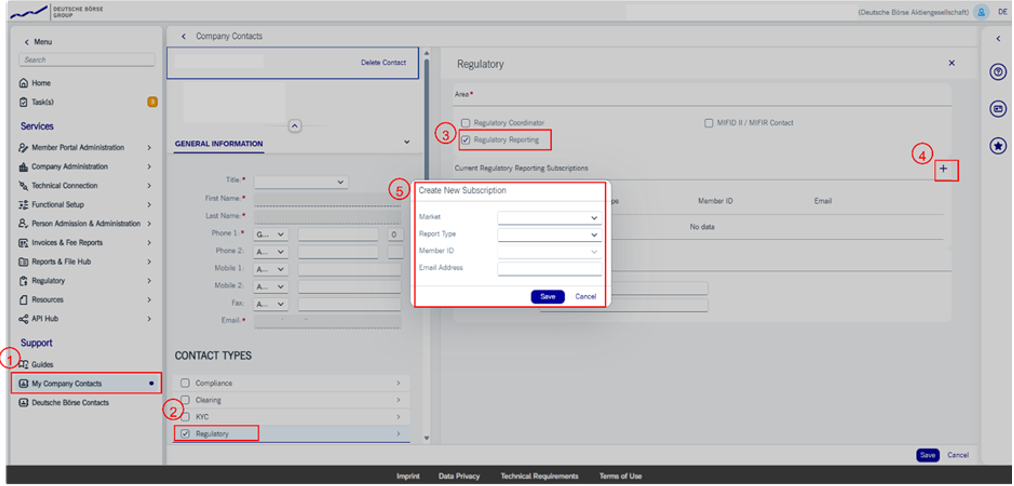The width and height of the screenshot is (1014, 486).
Task: Click the help question mark icon
Action: pyautogui.click(x=997, y=72)
